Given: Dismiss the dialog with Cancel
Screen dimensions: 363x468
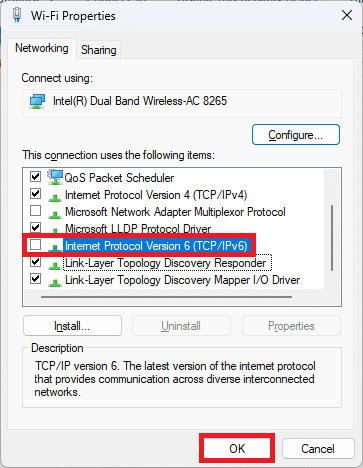Looking at the screenshot, I should [318, 448].
